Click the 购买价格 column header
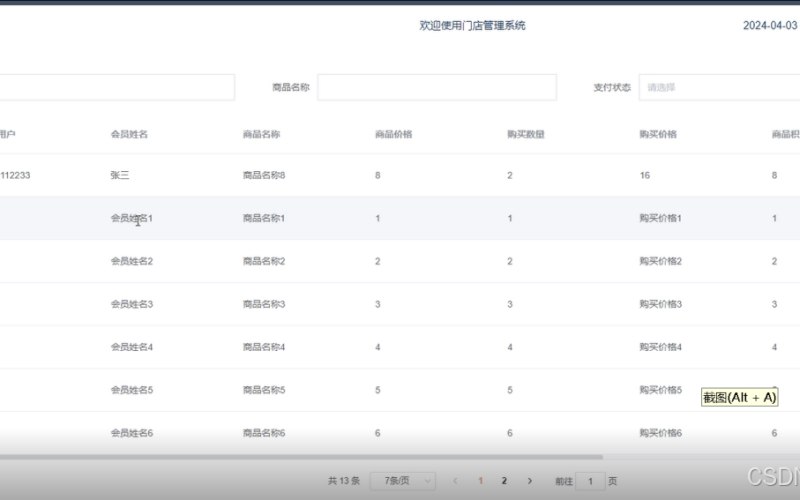This screenshot has height=500, width=800. coord(658,134)
